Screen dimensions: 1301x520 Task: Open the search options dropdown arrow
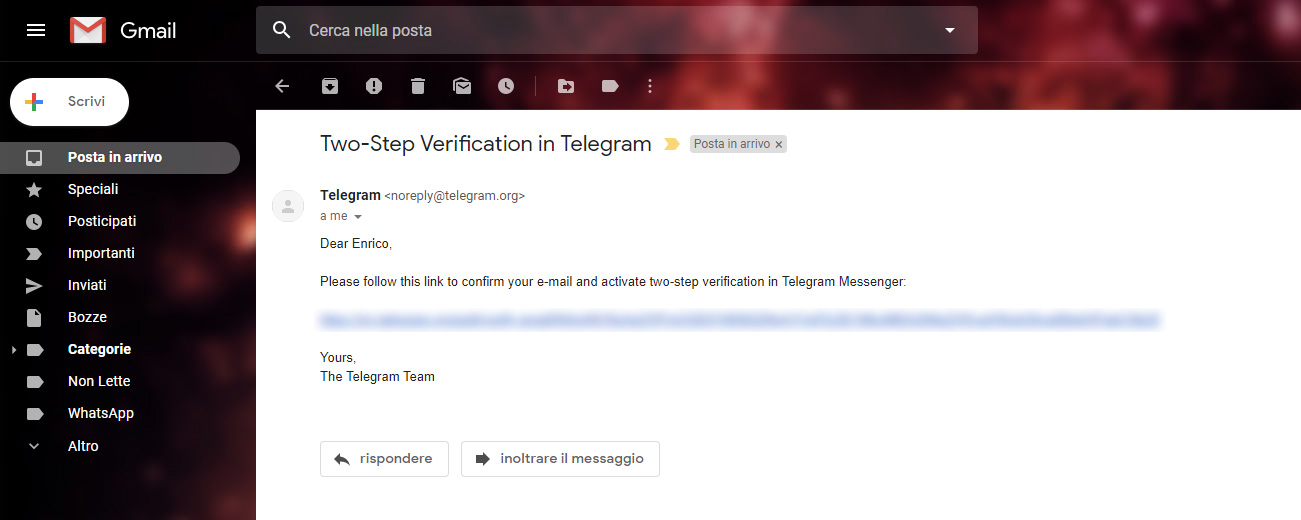[x=950, y=31]
